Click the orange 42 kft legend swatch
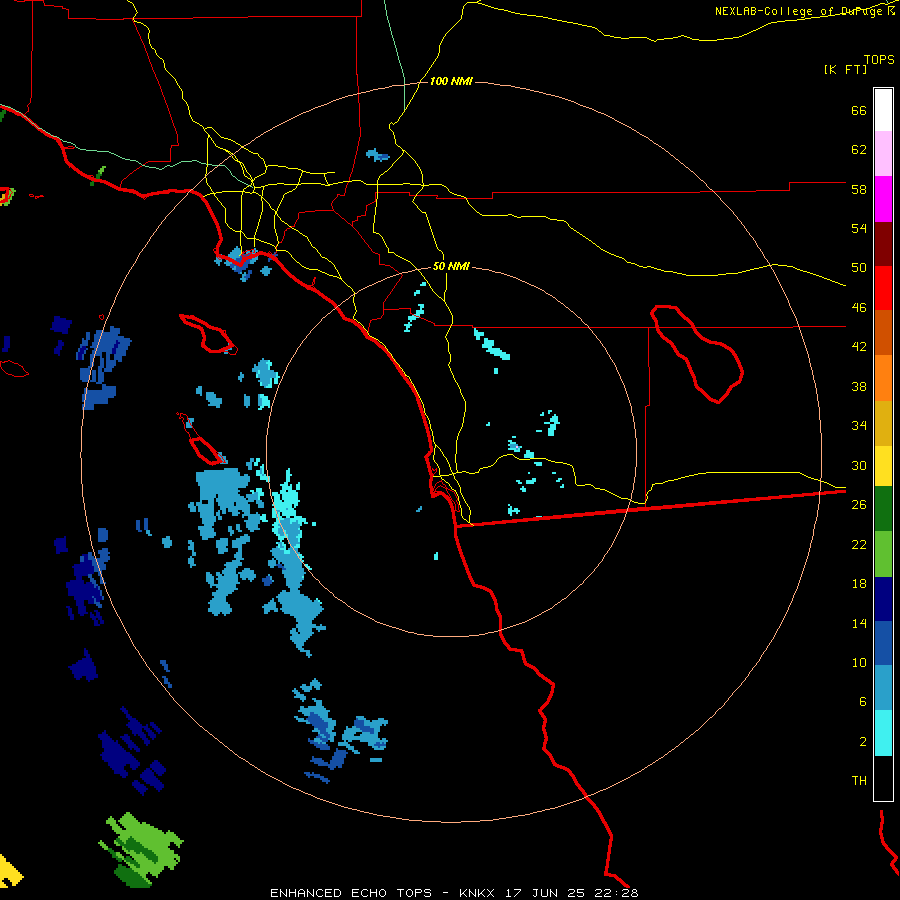The image size is (900, 900). coord(883,378)
